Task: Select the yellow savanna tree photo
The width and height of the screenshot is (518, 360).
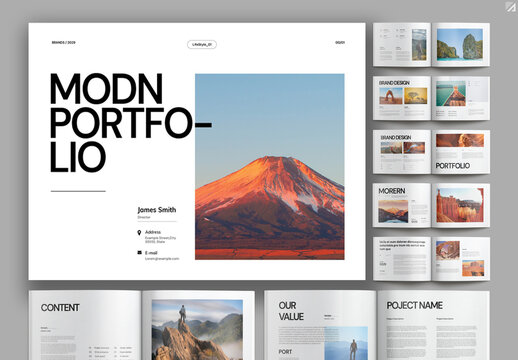Action: [416, 96]
